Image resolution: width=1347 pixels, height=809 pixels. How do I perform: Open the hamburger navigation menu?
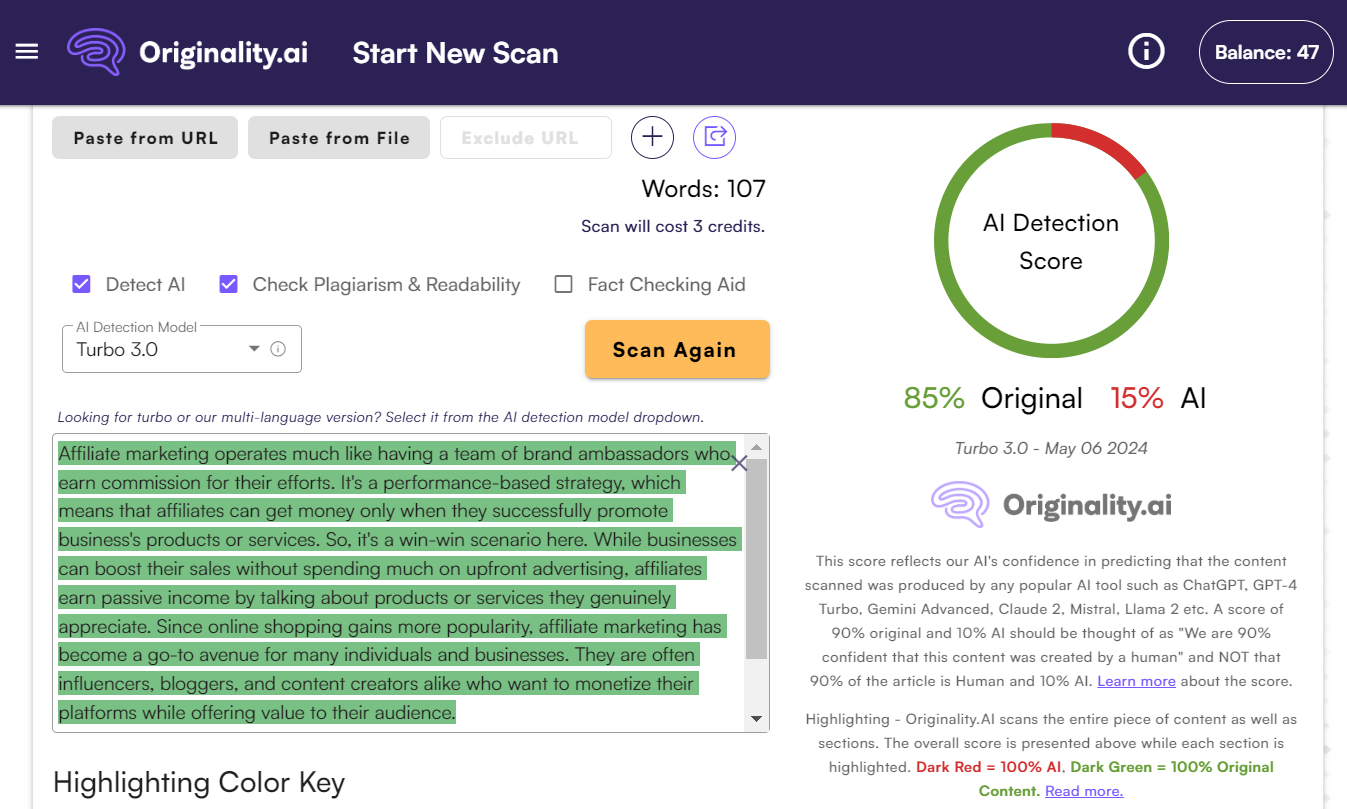click(27, 52)
